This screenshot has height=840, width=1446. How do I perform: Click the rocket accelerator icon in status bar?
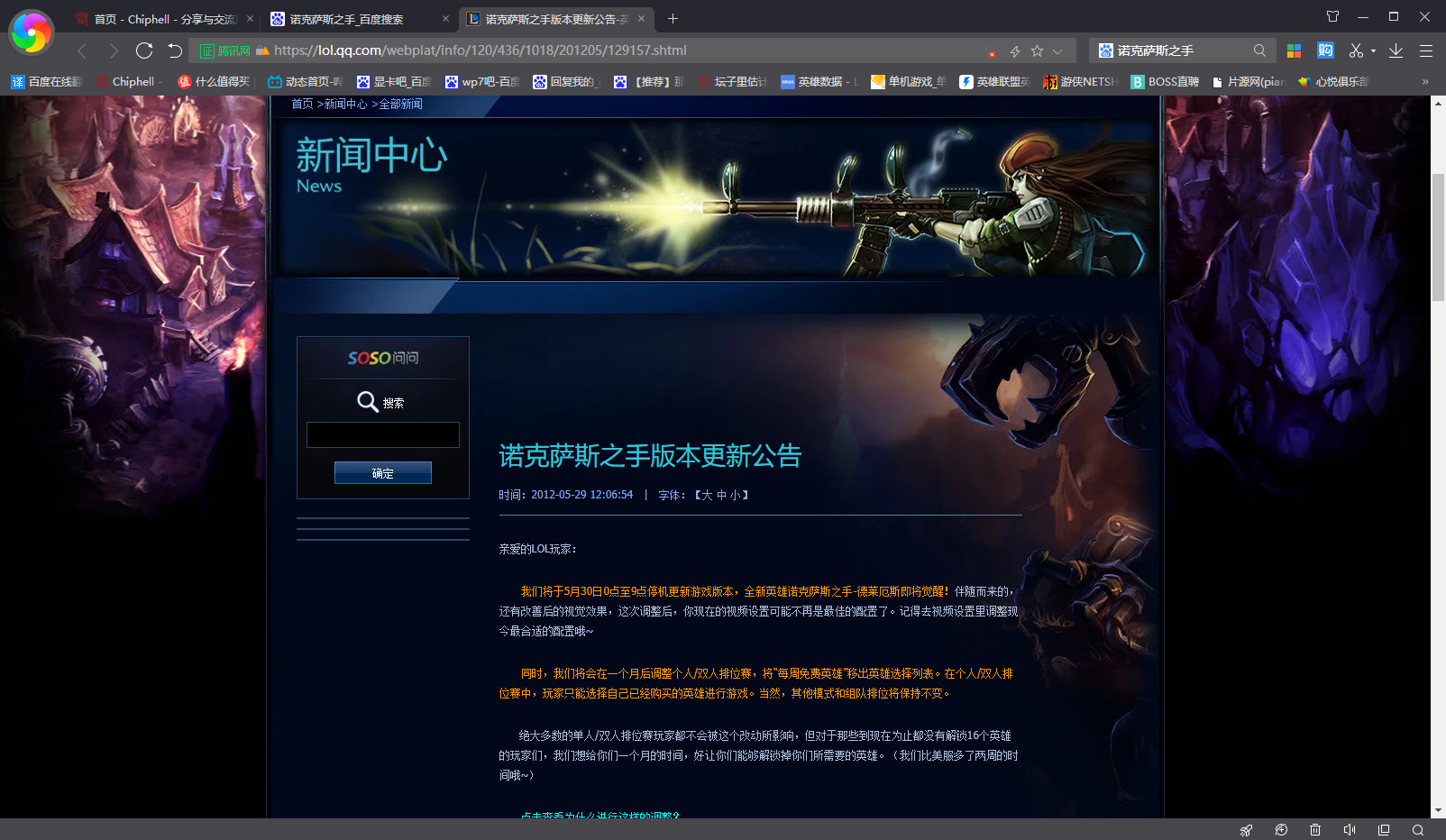1246,830
